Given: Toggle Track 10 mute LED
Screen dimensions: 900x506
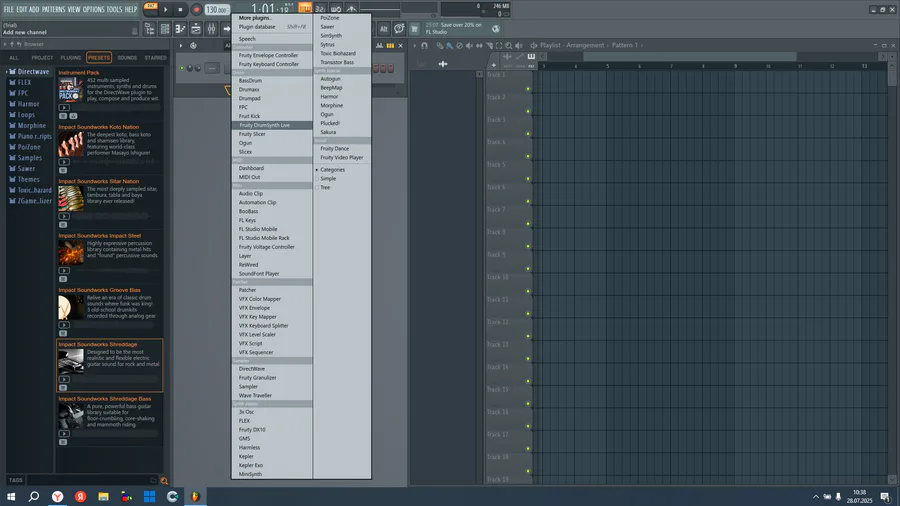Looking at the screenshot, I should pyautogui.click(x=528, y=291).
